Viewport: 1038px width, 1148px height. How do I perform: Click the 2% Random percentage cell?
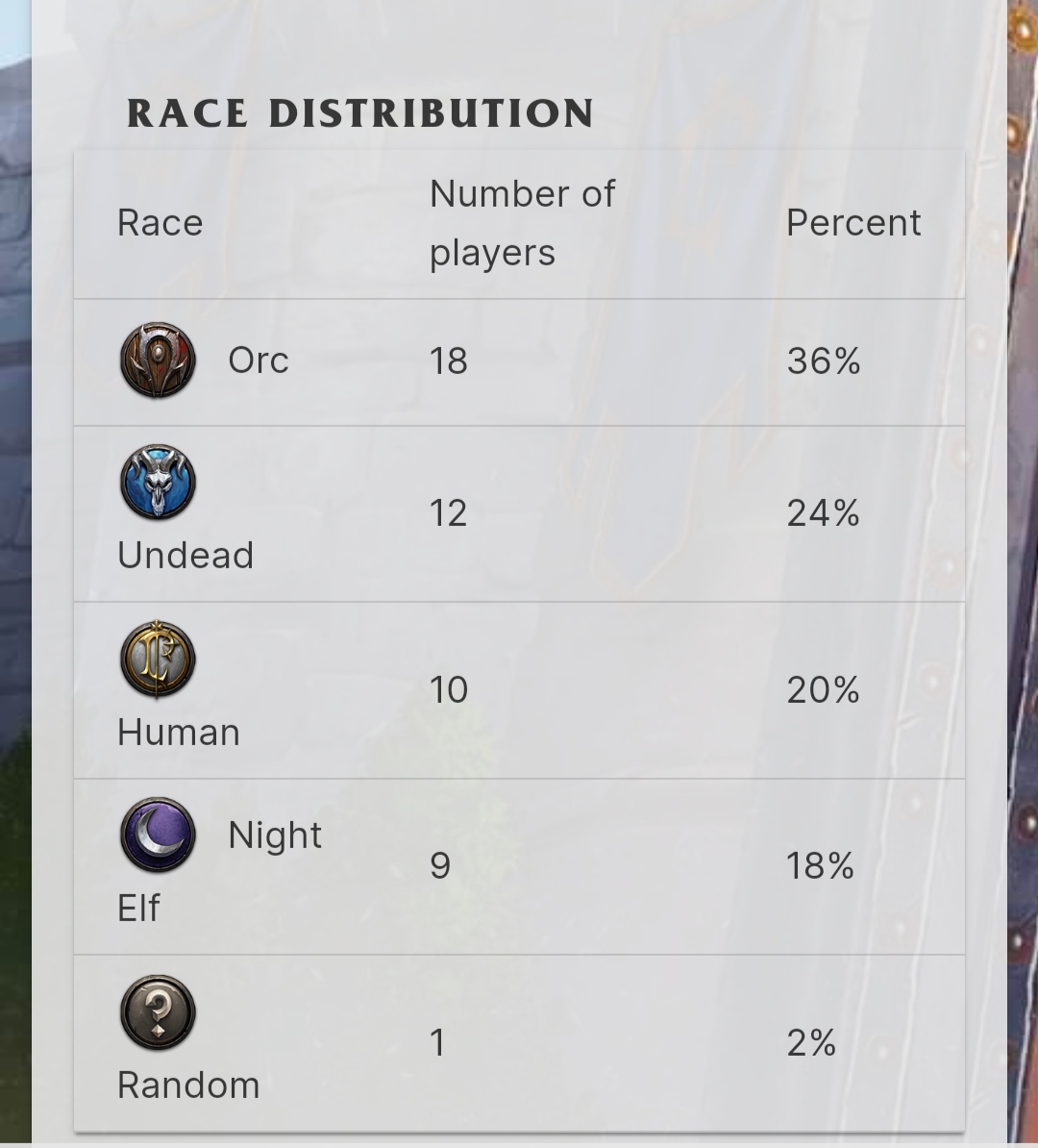tap(811, 1042)
